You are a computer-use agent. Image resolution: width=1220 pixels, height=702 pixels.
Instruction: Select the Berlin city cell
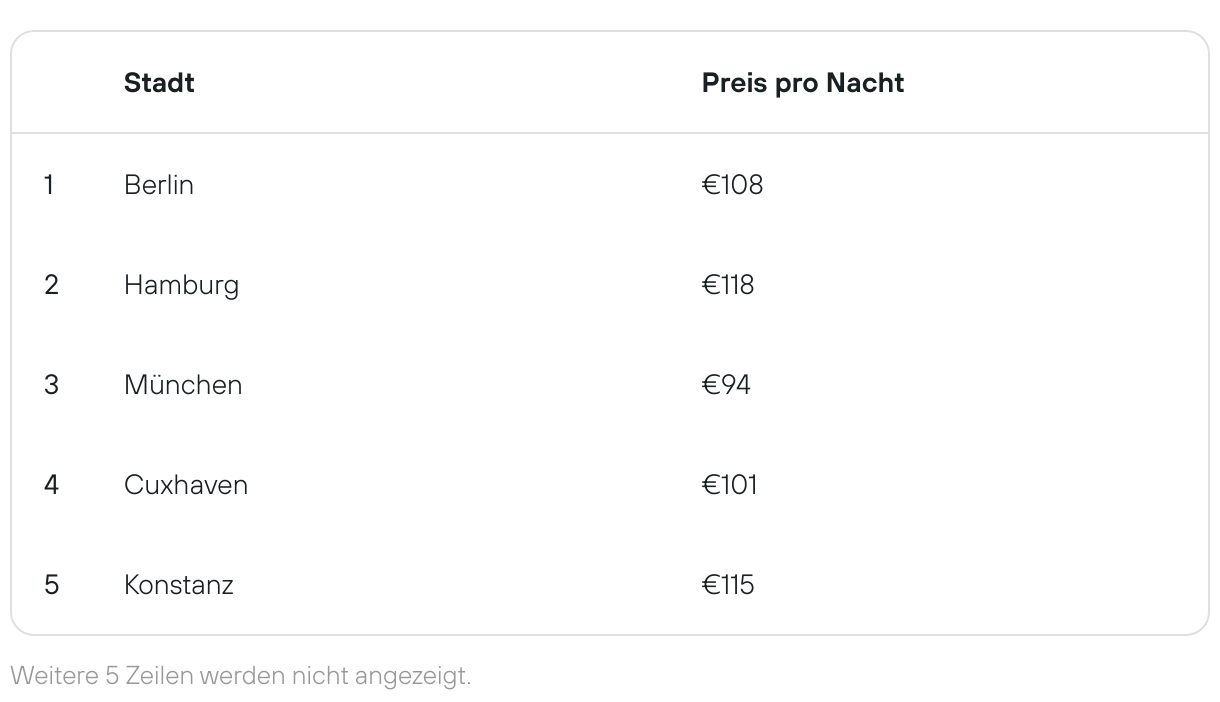click(159, 185)
